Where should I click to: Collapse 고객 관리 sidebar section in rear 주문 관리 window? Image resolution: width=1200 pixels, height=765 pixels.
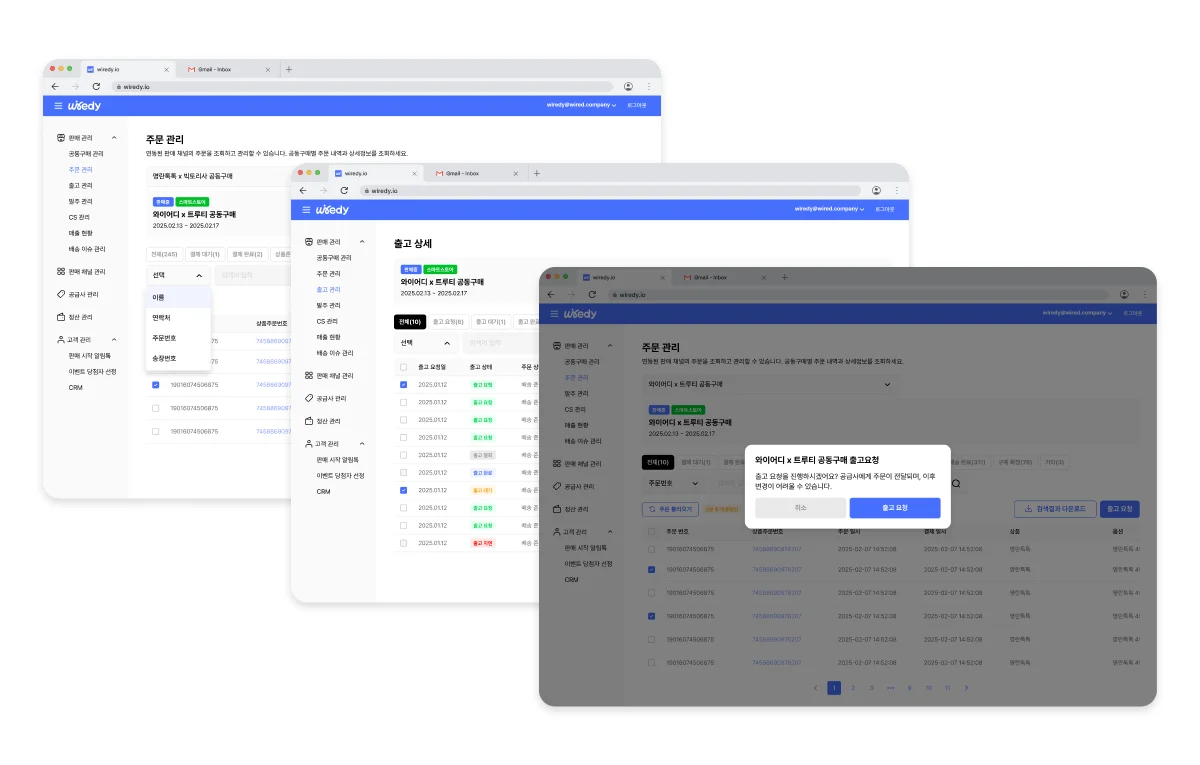point(114,339)
